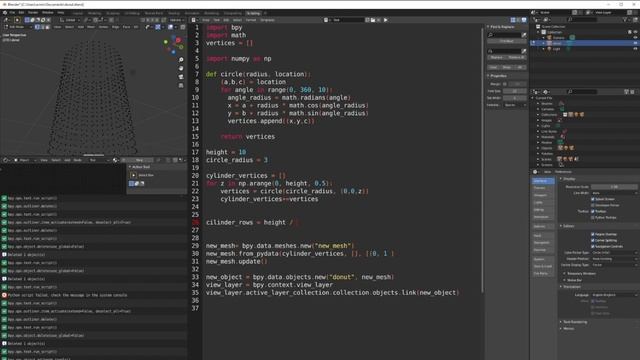Expand Materials in Current File list
The width and height of the screenshot is (640, 360).
coord(538,137)
